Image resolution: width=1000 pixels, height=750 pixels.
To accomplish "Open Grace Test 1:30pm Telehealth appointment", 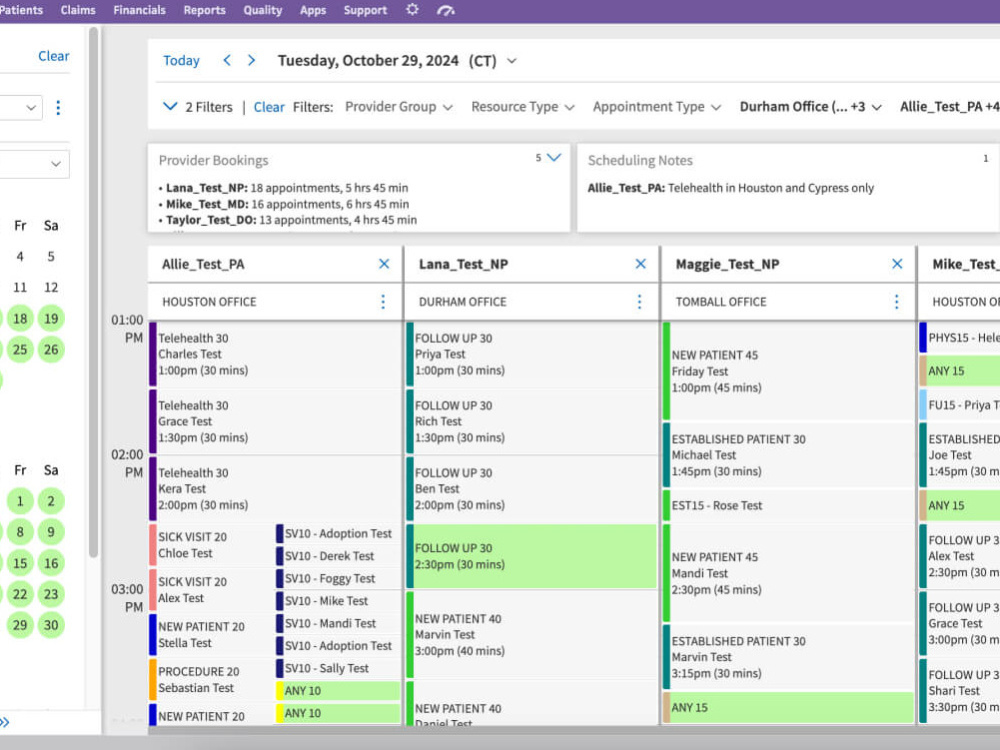I will [275, 421].
